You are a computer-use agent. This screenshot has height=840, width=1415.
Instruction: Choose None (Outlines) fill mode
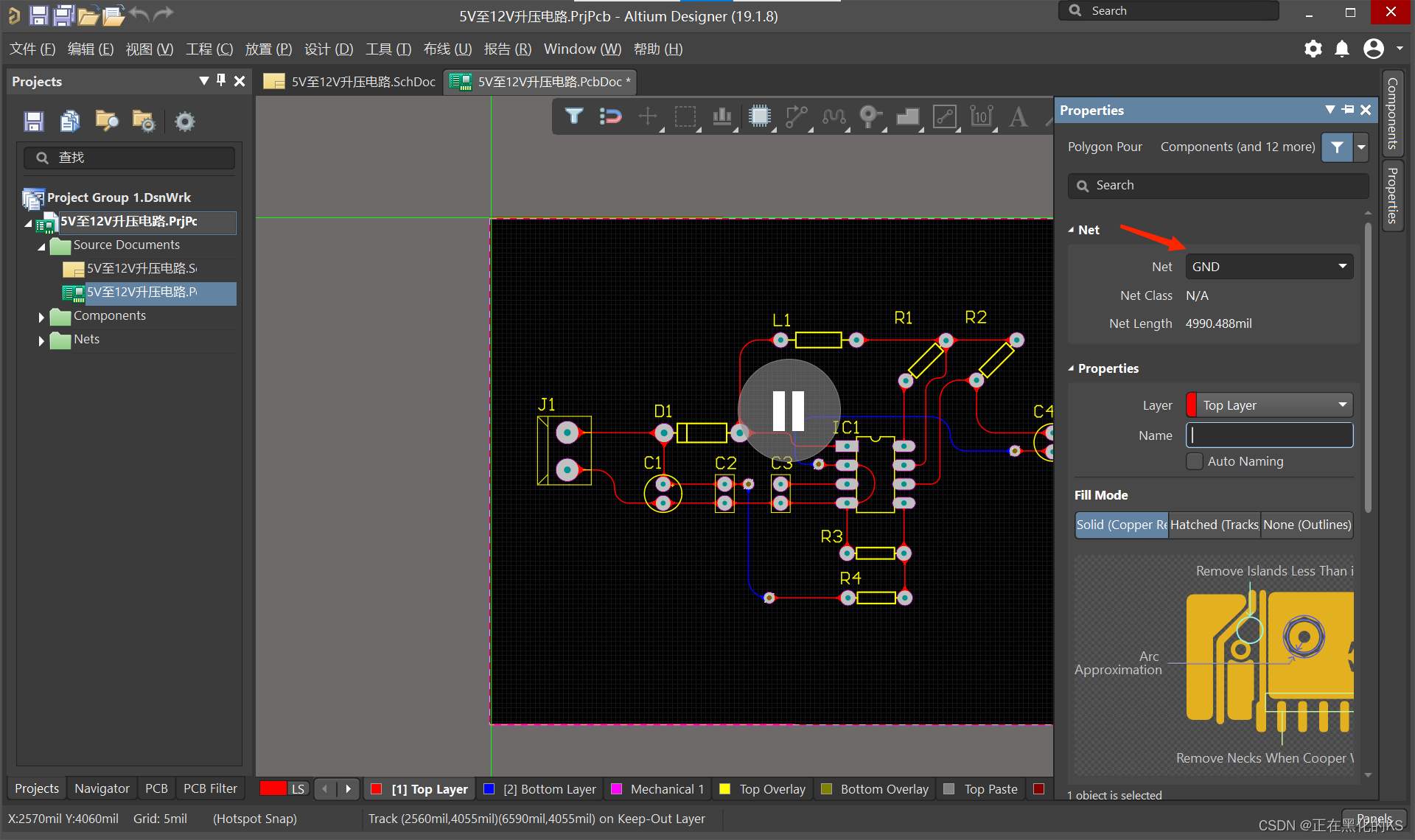coord(1307,525)
